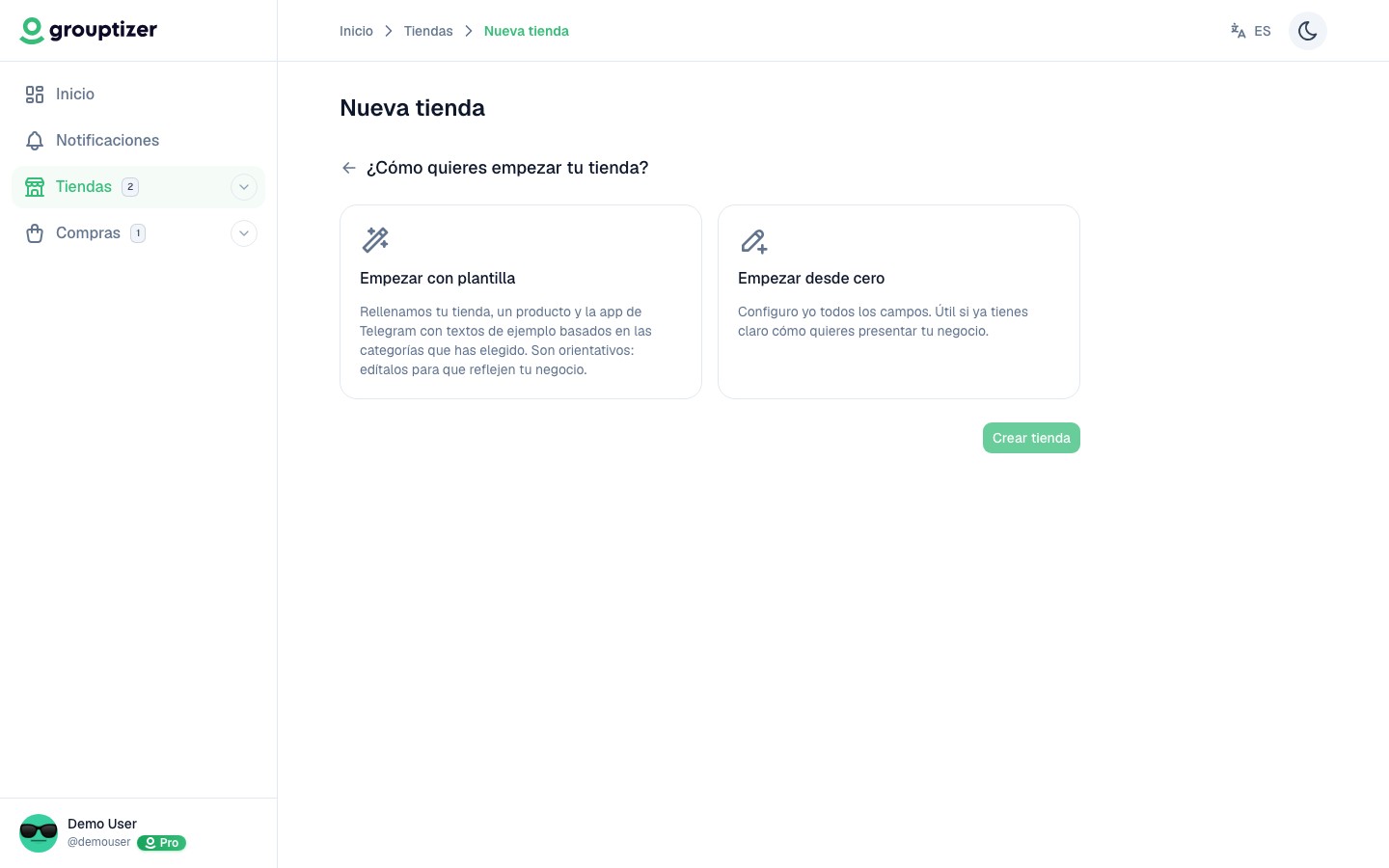
Task: Click the Tiendas storefront icon
Action: [x=35, y=186]
